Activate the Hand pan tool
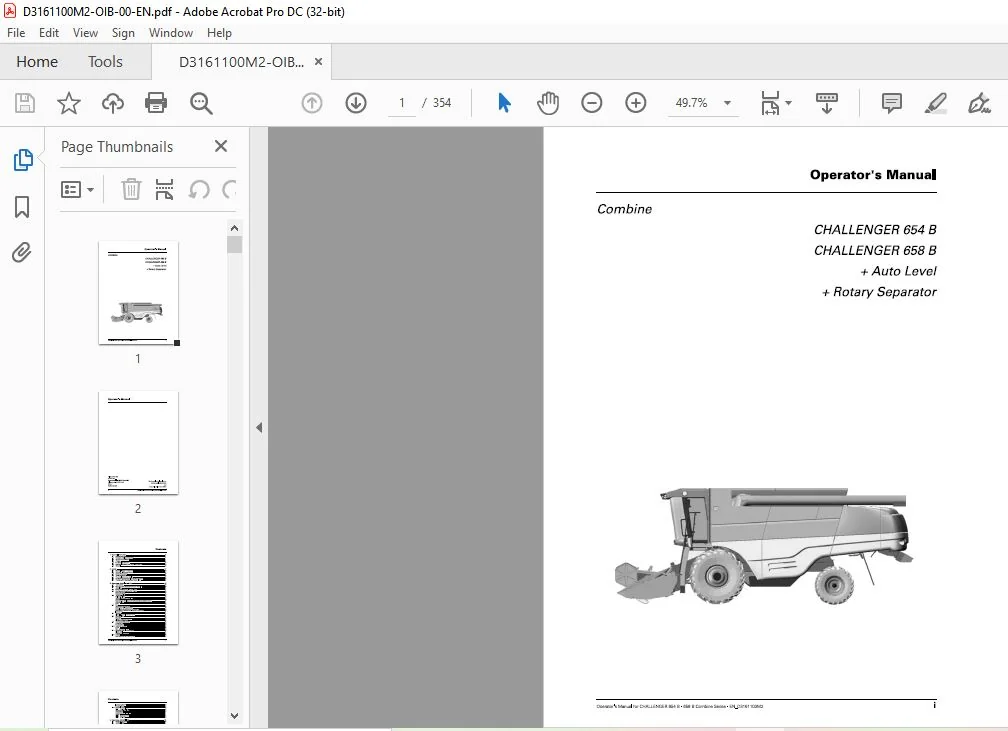The image size is (1008, 731). [x=548, y=103]
